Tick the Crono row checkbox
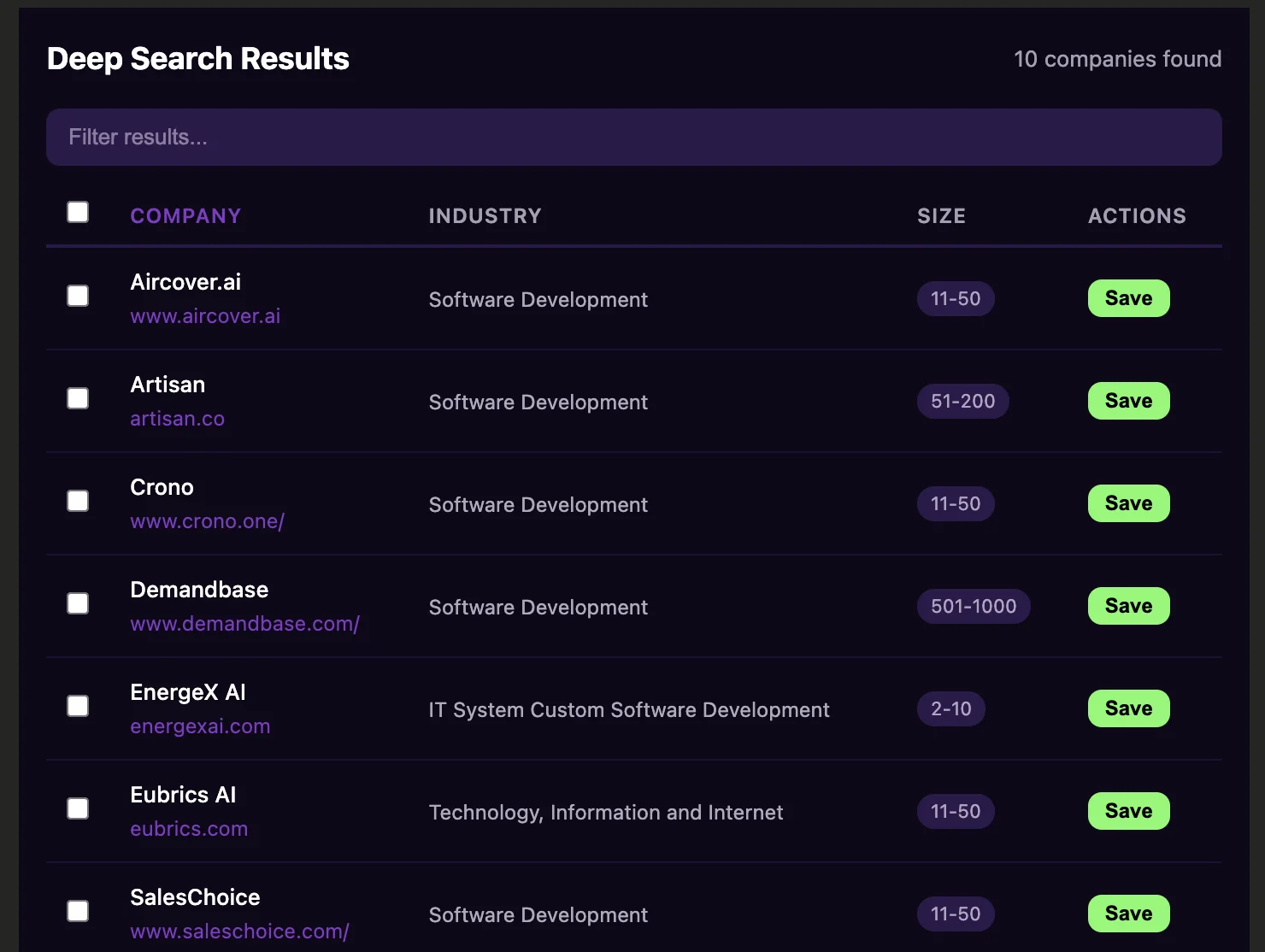This screenshot has width=1265, height=952. [78, 501]
